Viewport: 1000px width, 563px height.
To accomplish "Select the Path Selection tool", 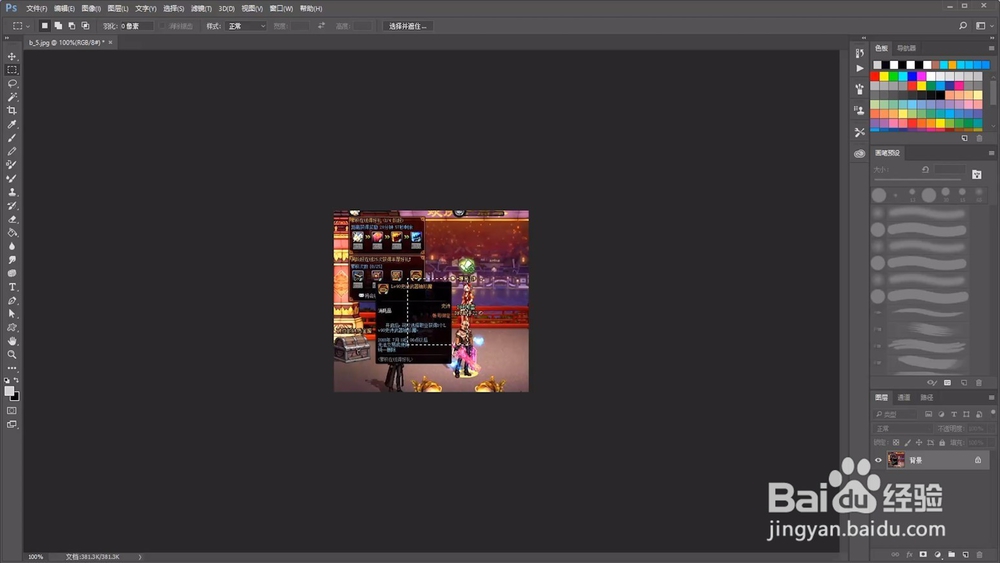I will [x=11, y=314].
